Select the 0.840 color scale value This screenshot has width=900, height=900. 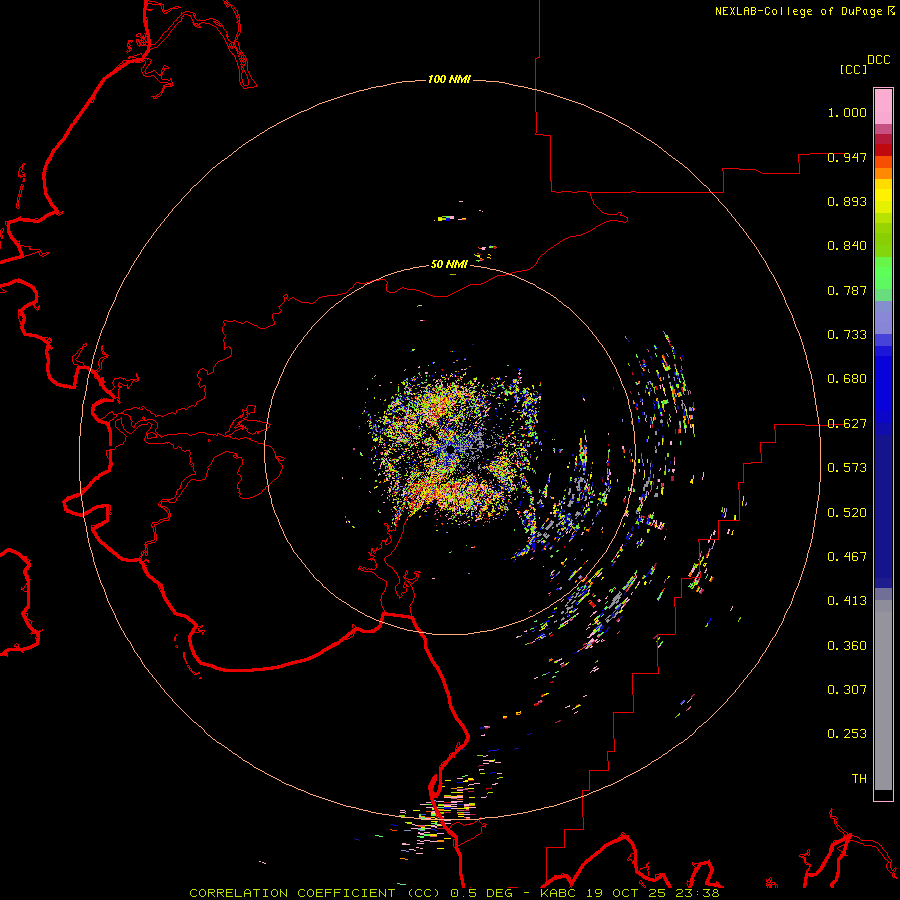847,246
